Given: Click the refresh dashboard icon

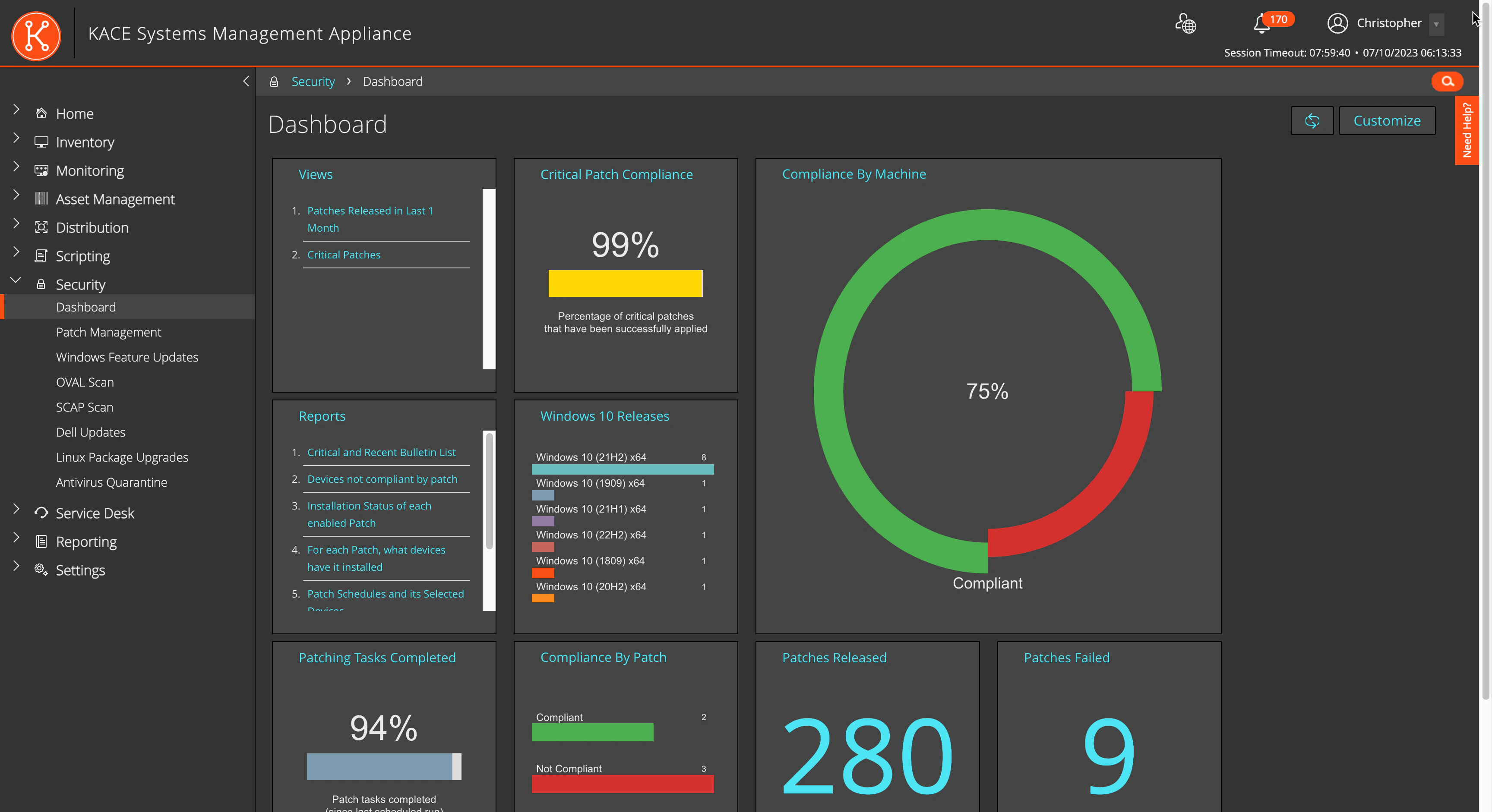Looking at the screenshot, I should click(x=1312, y=120).
